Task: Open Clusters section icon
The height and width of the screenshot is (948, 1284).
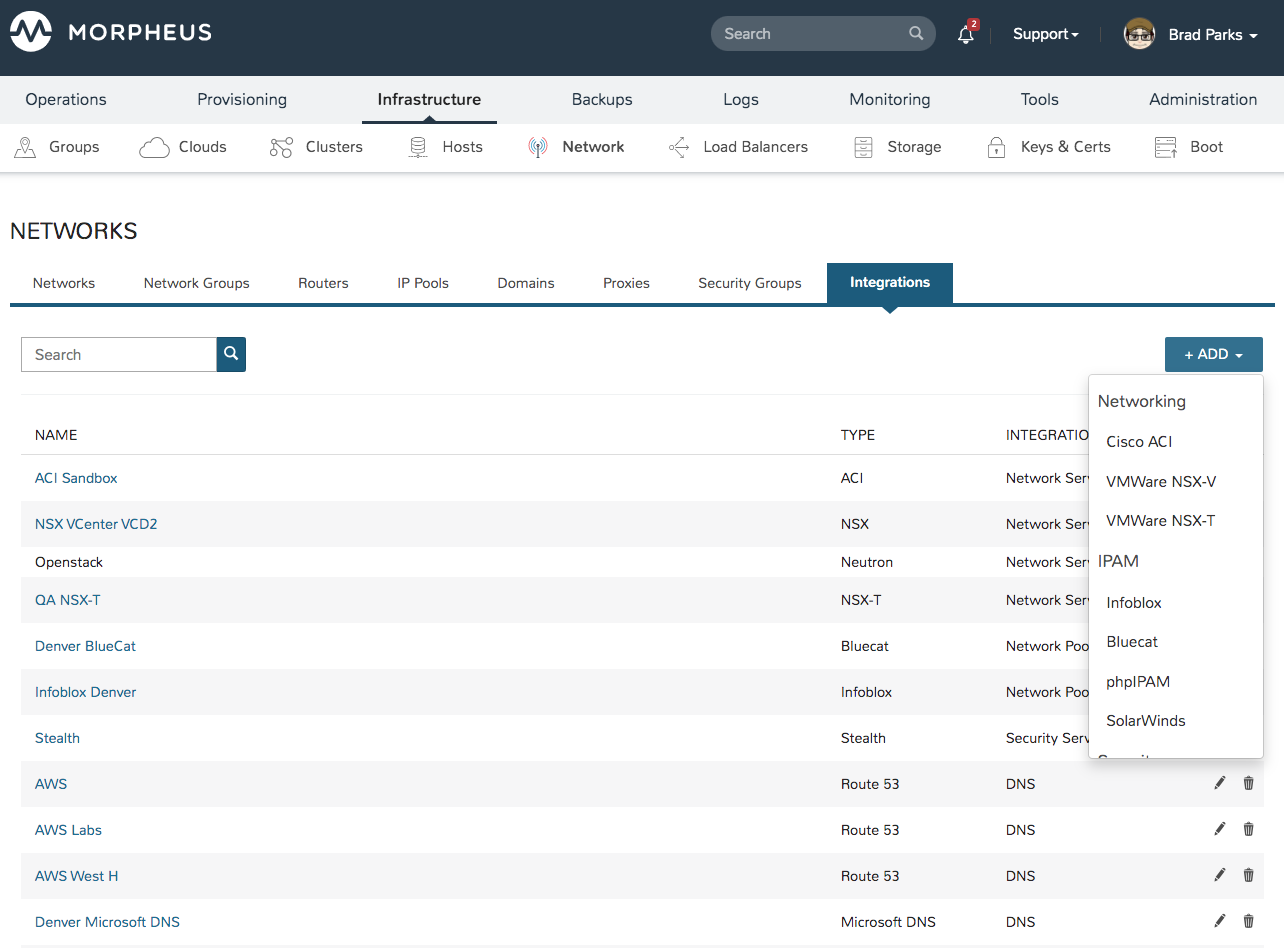Action: pos(281,147)
